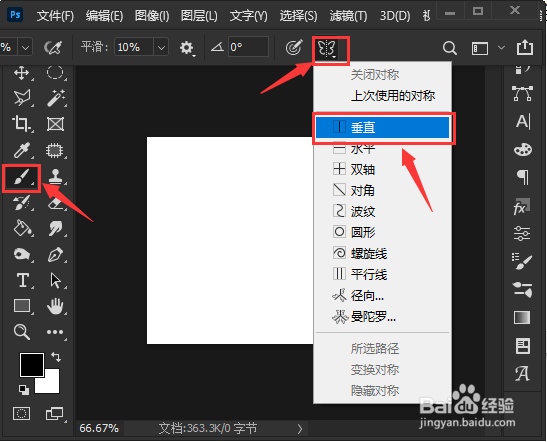Choose 曼陀罗... symmetry option
The height and width of the screenshot is (442, 547).
click(x=382, y=317)
